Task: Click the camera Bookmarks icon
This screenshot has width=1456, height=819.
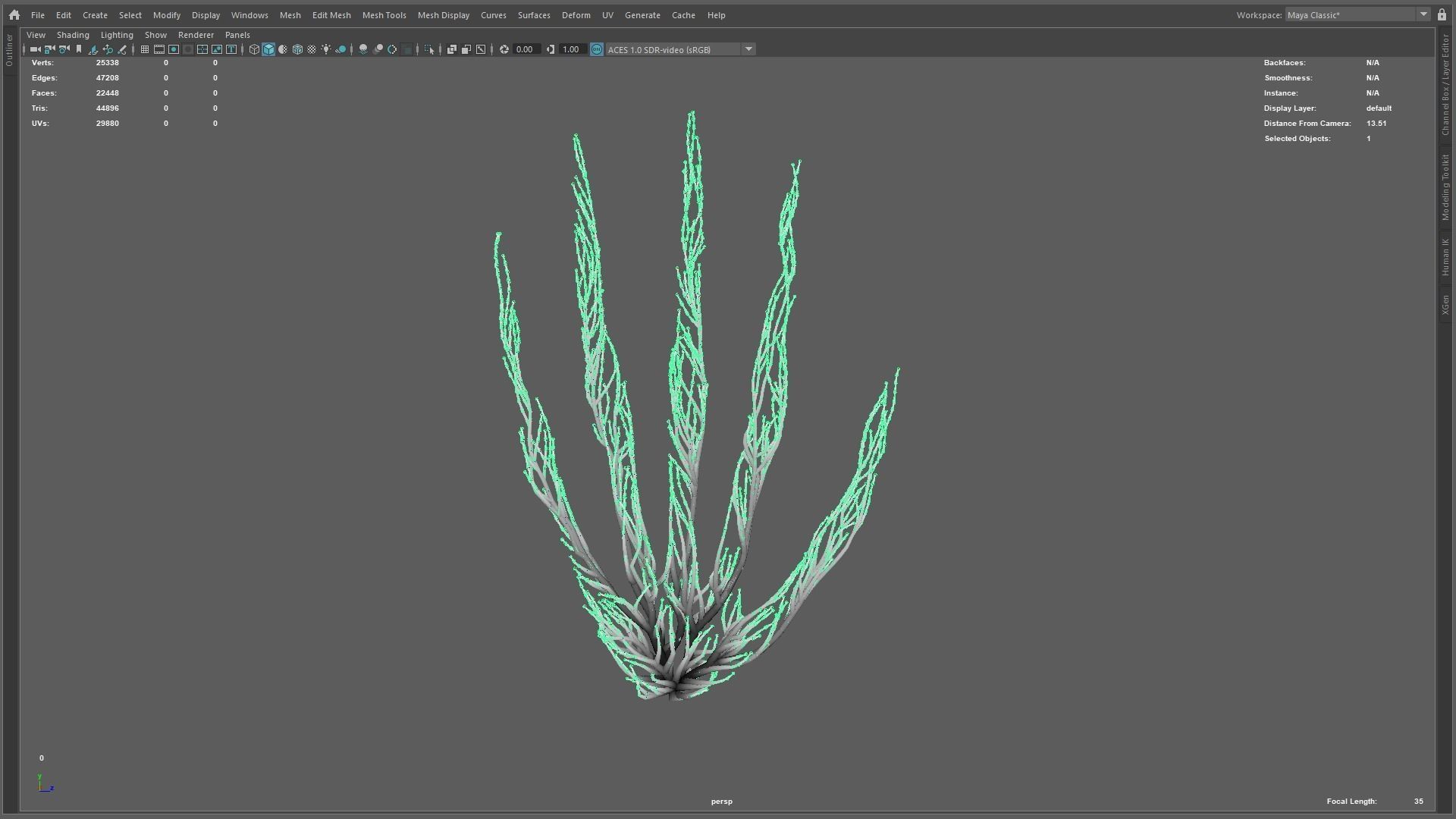Action: tap(79, 49)
